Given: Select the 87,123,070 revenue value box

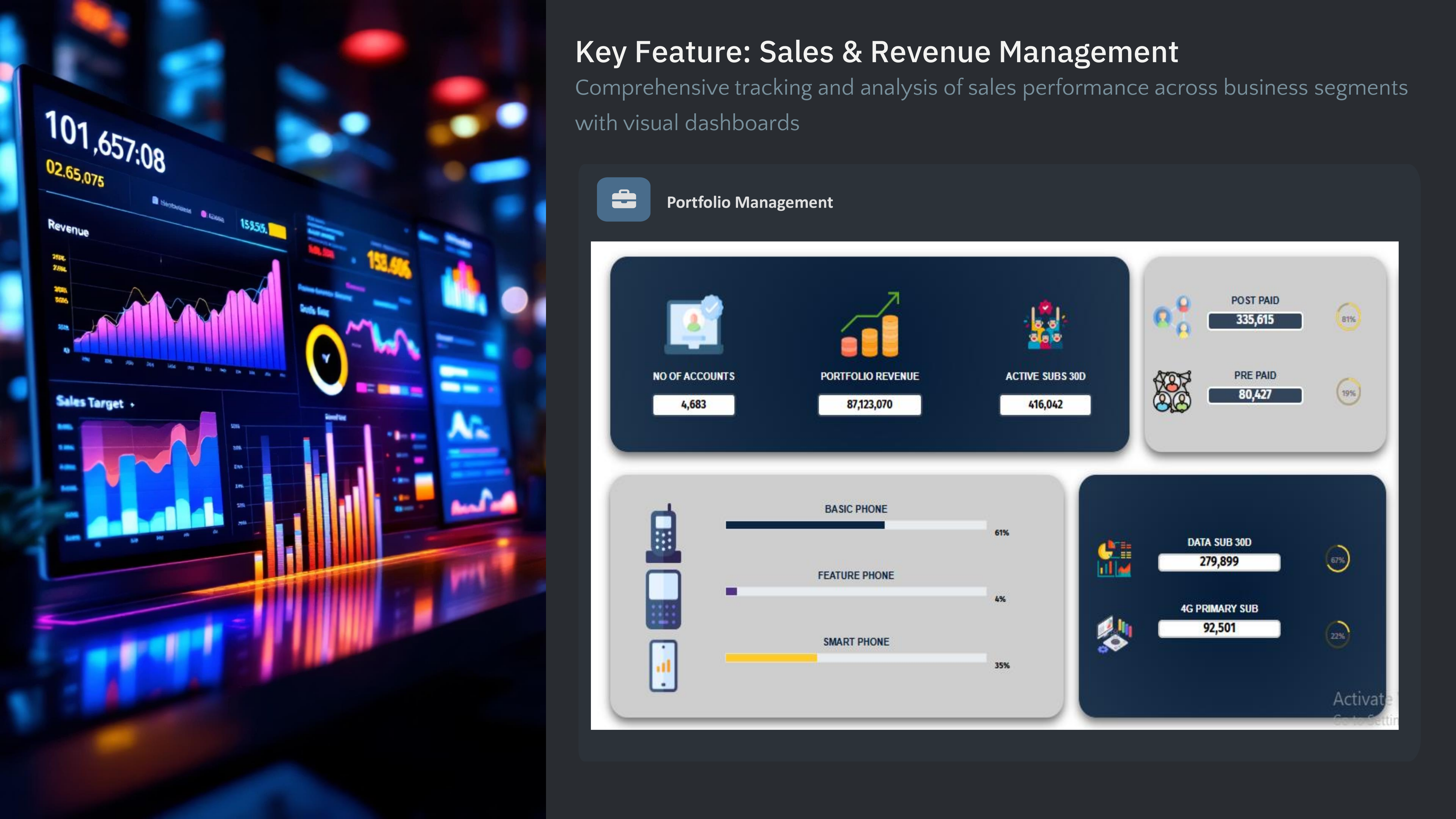Looking at the screenshot, I should point(869,405).
